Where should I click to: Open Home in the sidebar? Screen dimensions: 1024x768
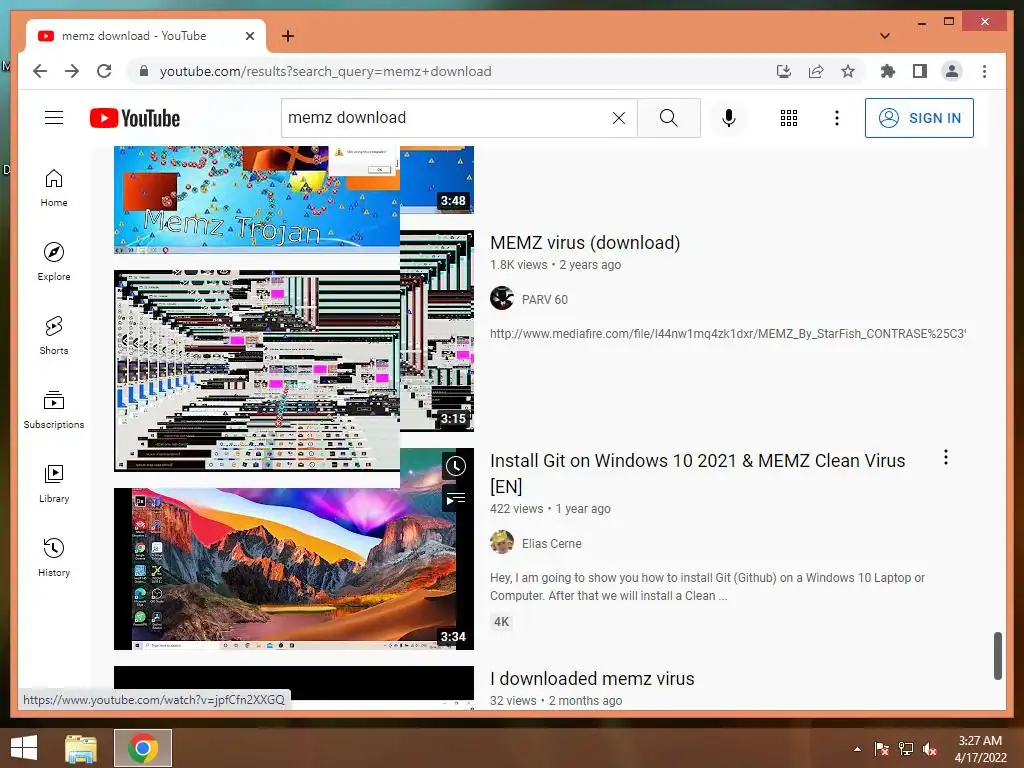click(54, 188)
